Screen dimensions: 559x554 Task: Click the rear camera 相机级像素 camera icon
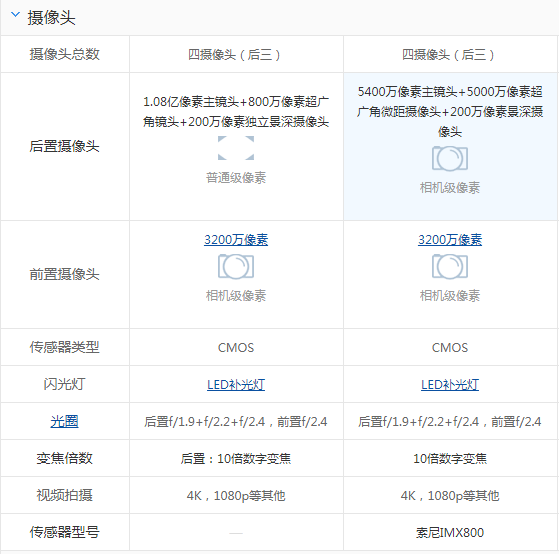[x=450, y=158]
